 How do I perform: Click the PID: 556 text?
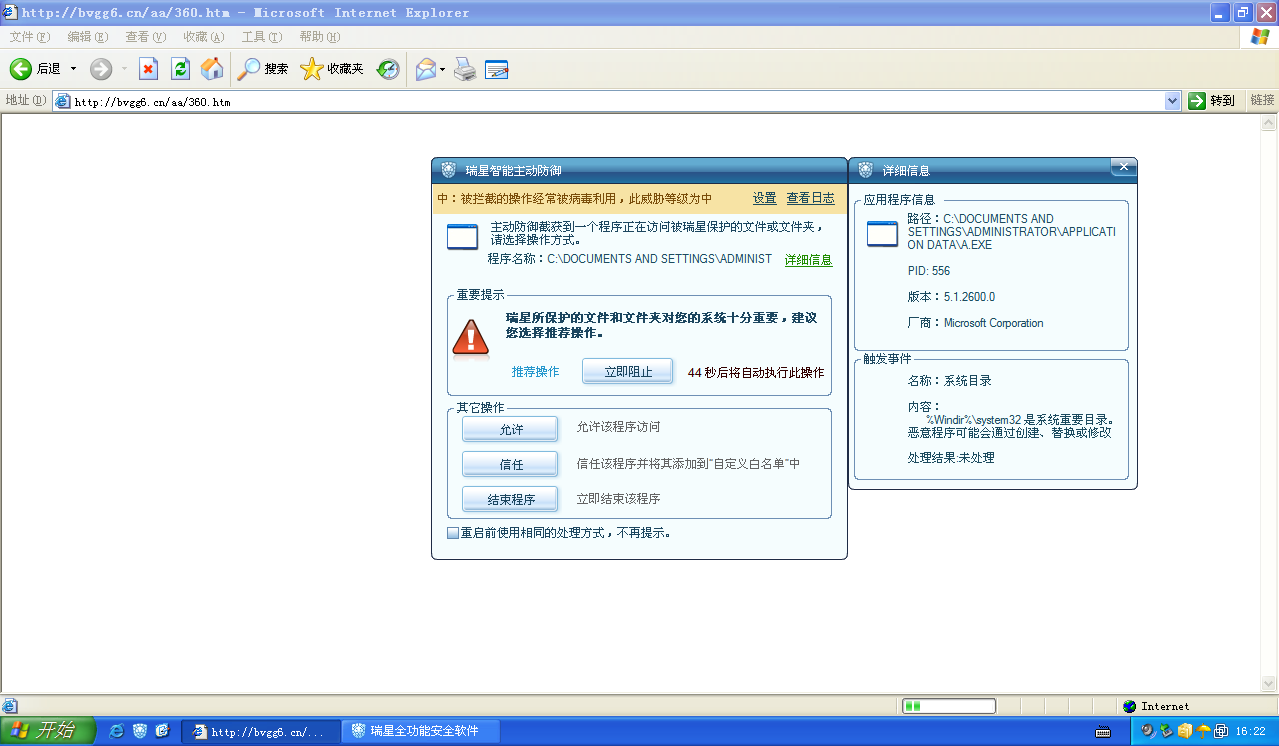pos(929,271)
